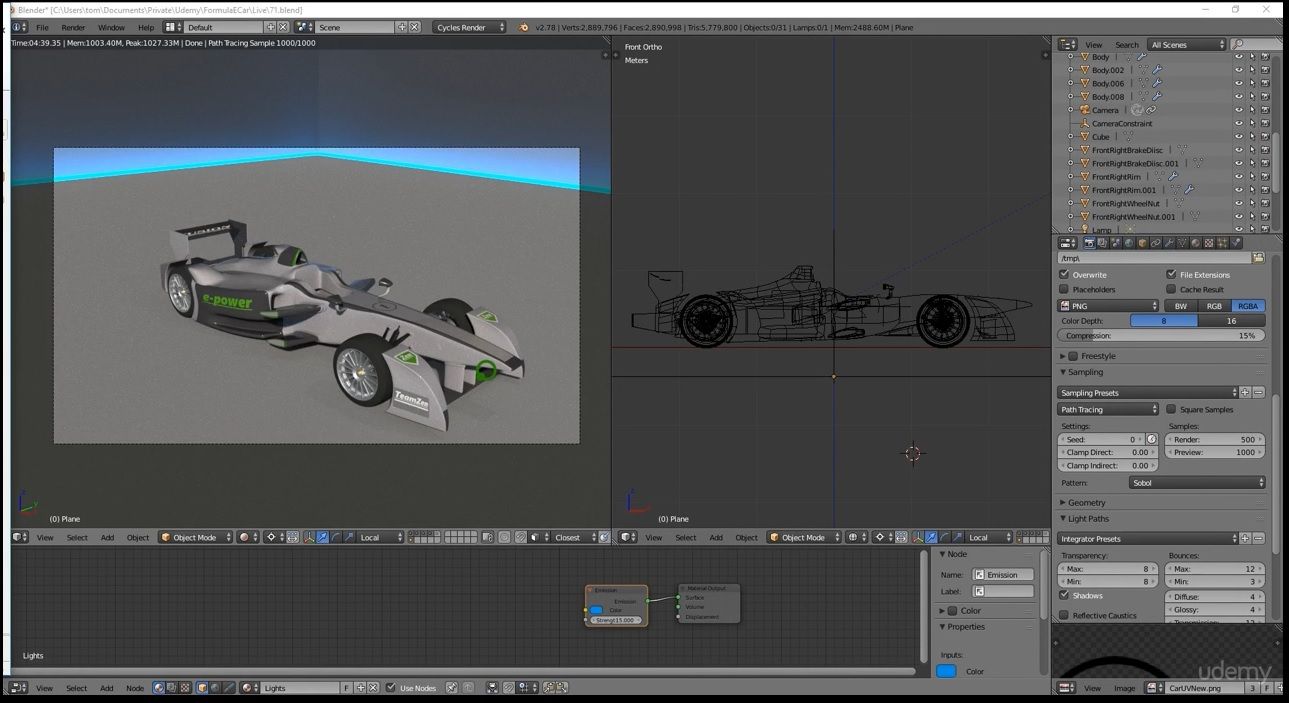Enable the Square Samples checkbox
The image size is (1289, 703).
click(x=1171, y=409)
